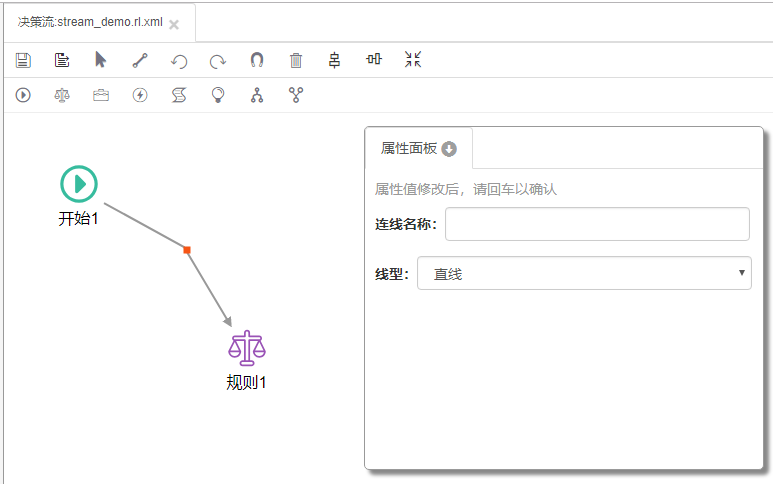Click the save as new version icon
The image size is (773, 484).
(62, 60)
